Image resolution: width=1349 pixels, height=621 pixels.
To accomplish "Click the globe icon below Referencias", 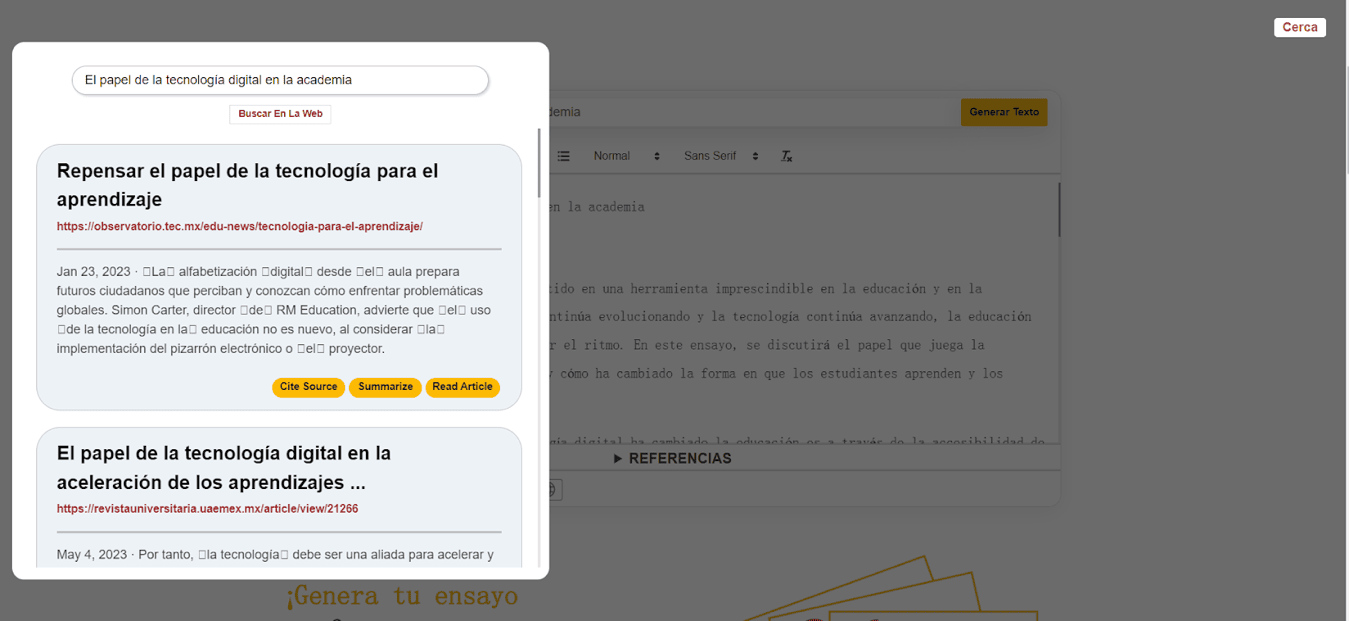I will pyautogui.click(x=552, y=489).
